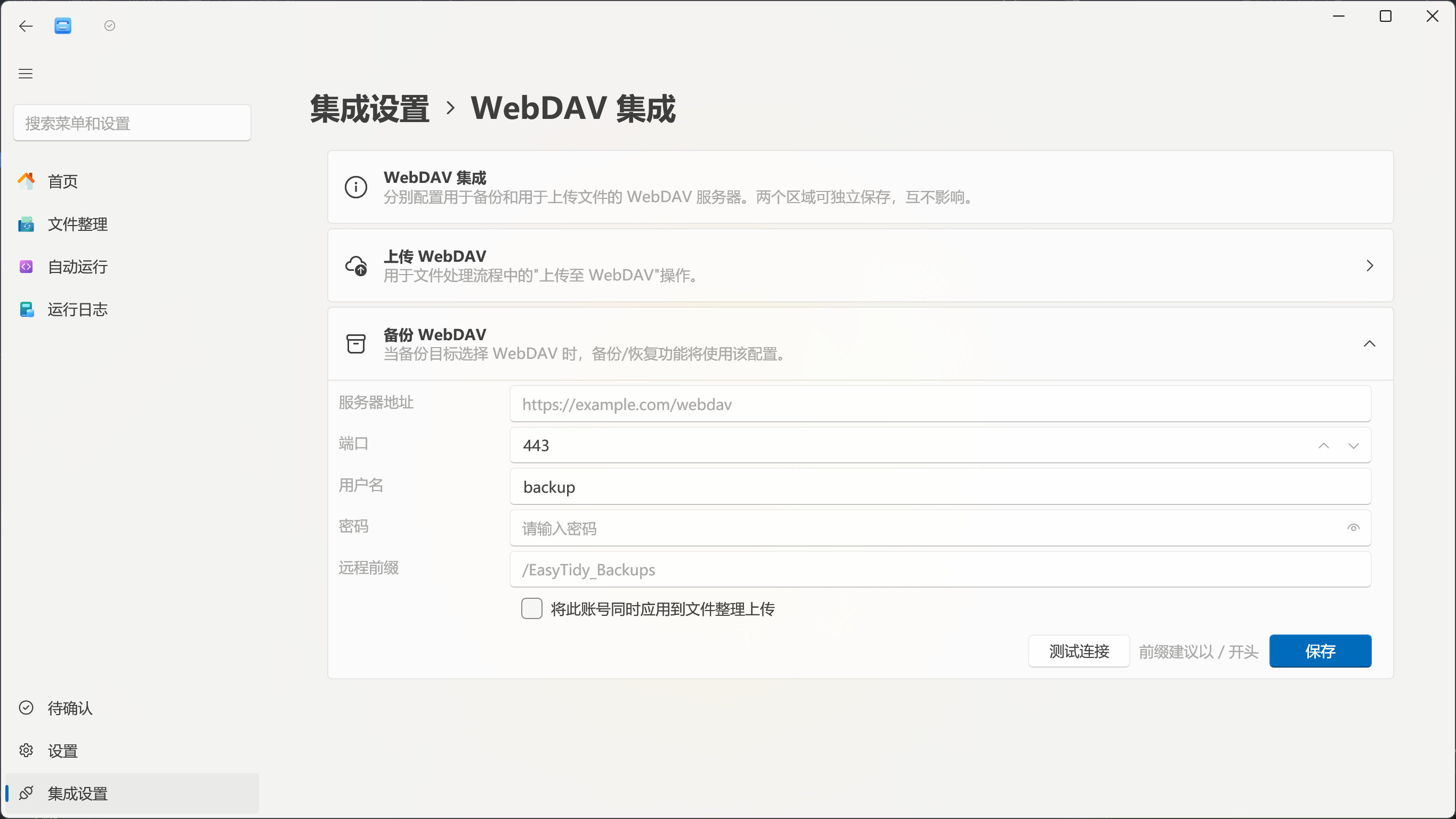Minimize the application window
Screen dimensions: 1456x819
(1338, 17)
